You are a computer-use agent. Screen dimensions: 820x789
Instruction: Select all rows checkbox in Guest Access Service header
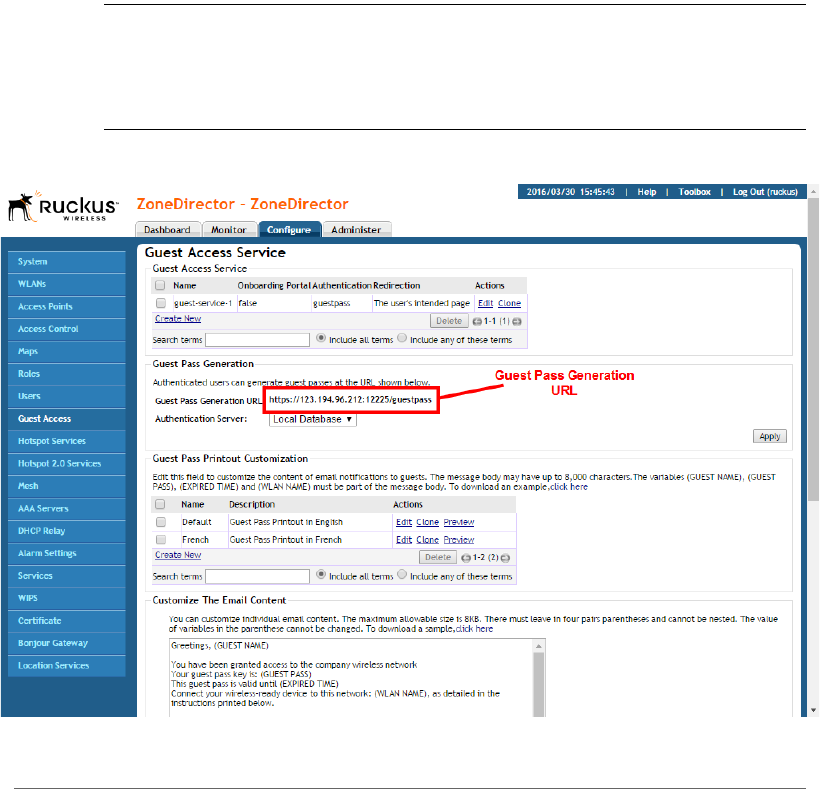[x=160, y=285]
